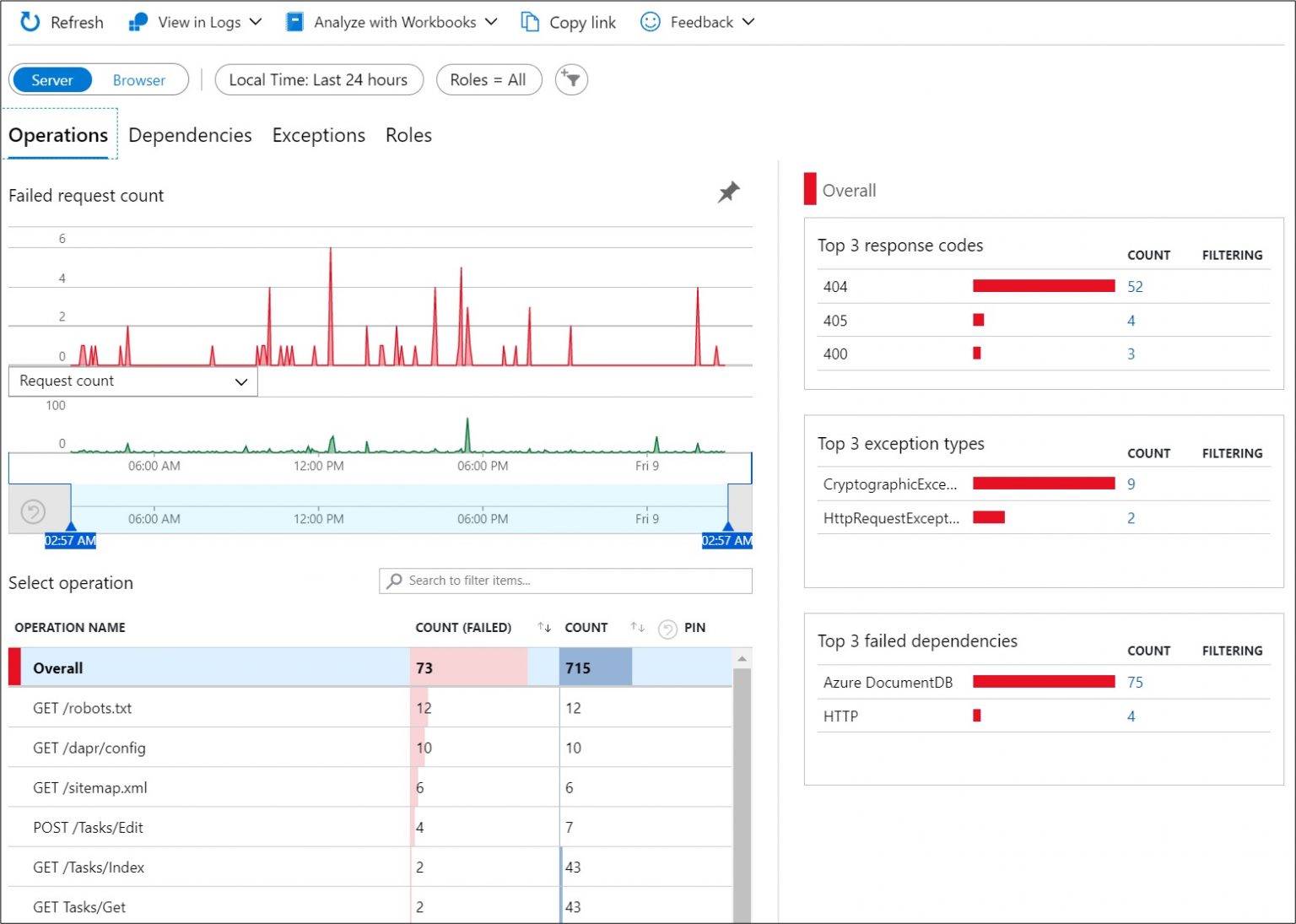1296x924 pixels.
Task: Reset time range with undo icon
Action: pyautogui.click(x=33, y=511)
